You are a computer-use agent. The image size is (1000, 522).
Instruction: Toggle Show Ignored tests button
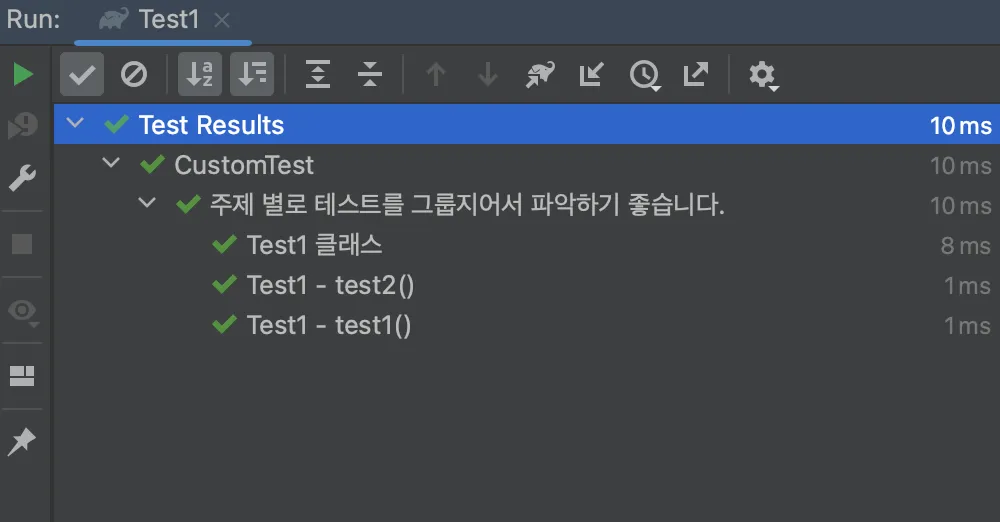[x=134, y=75]
